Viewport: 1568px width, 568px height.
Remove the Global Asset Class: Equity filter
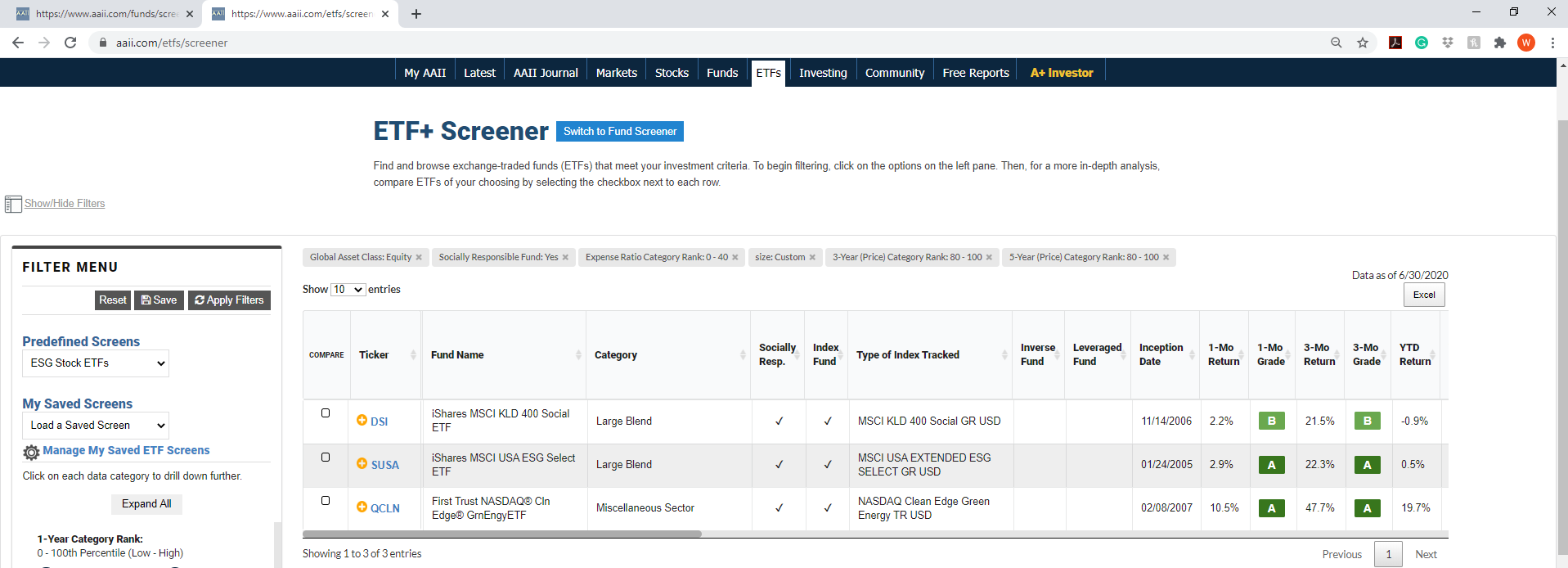[x=419, y=258]
